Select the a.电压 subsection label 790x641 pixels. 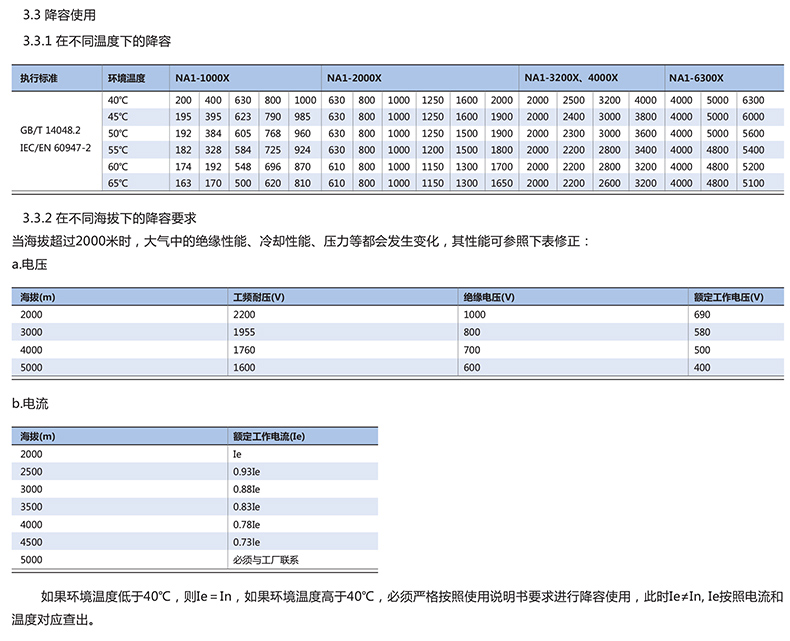point(30,265)
